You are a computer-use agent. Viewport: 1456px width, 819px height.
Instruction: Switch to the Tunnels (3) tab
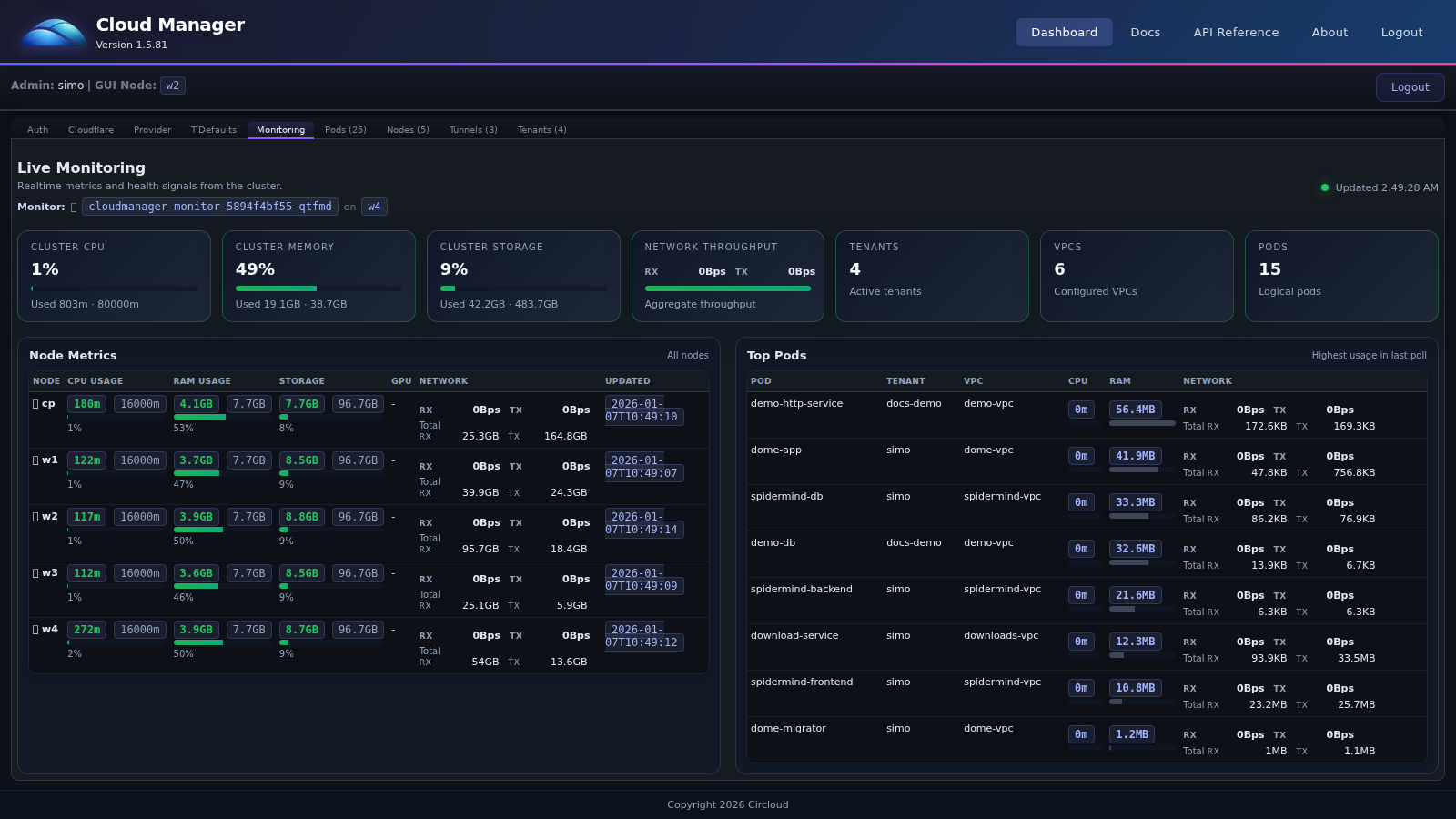click(x=472, y=129)
